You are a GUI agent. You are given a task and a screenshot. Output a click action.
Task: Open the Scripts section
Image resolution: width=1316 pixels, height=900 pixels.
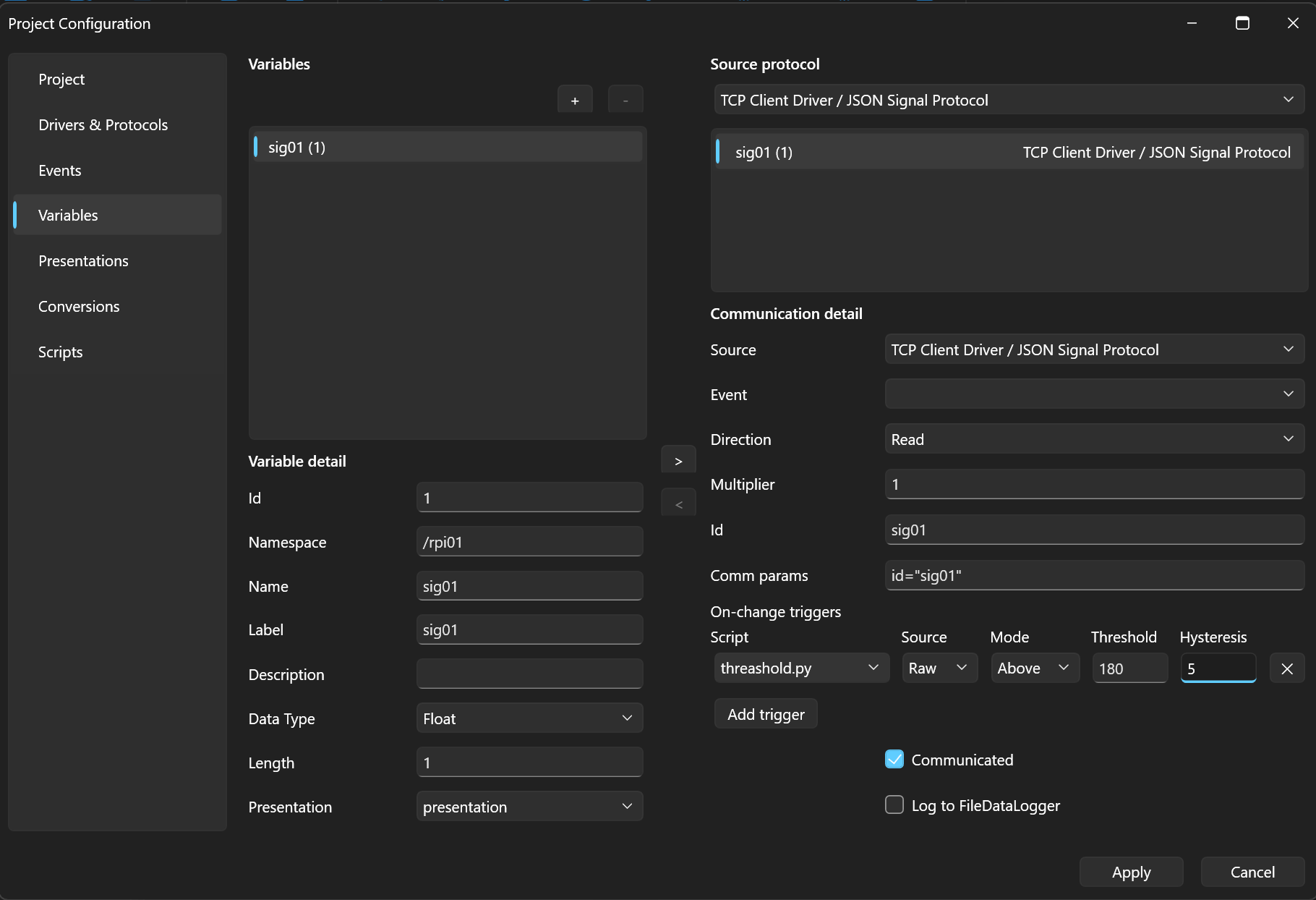coord(117,352)
